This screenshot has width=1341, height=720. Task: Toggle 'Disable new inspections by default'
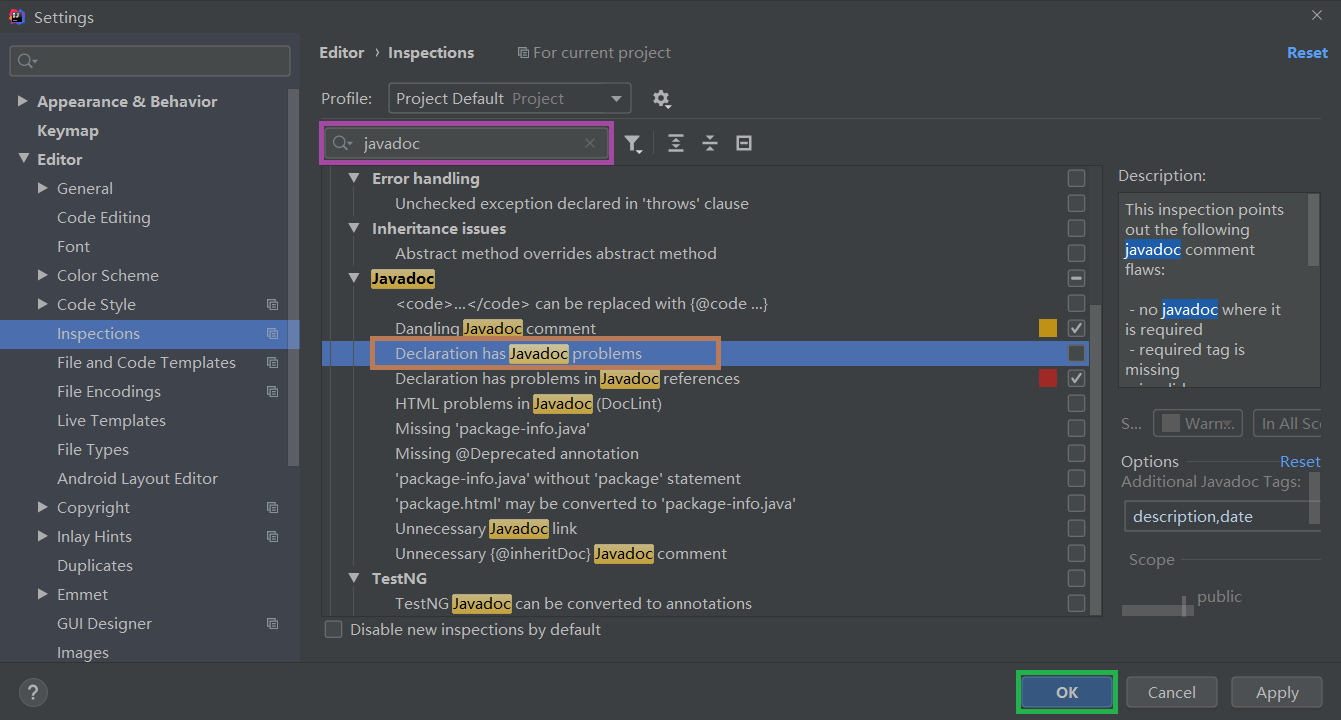tap(333, 629)
